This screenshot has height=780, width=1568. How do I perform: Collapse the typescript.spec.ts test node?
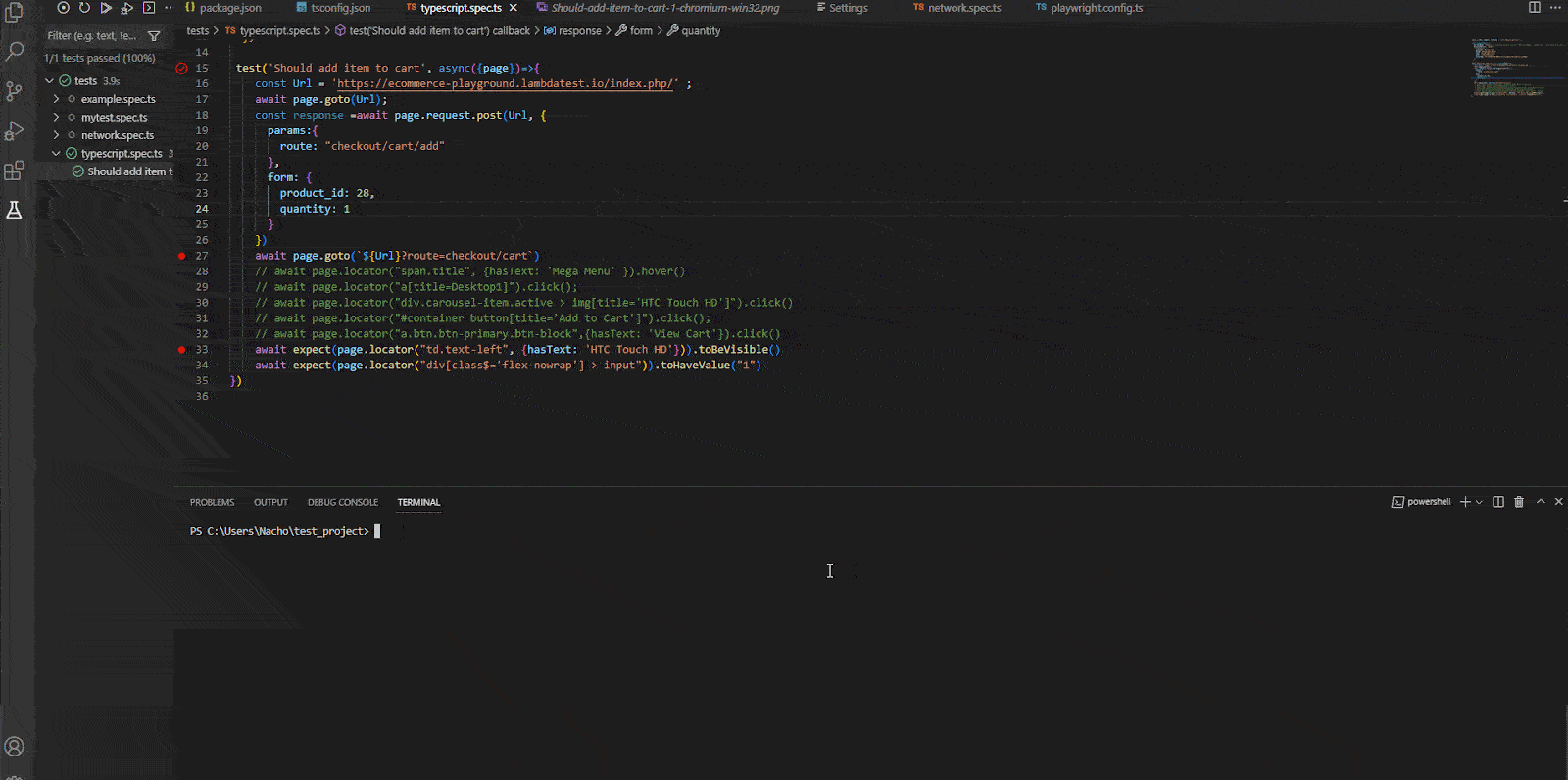pyautogui.click(x=57, y=154)
